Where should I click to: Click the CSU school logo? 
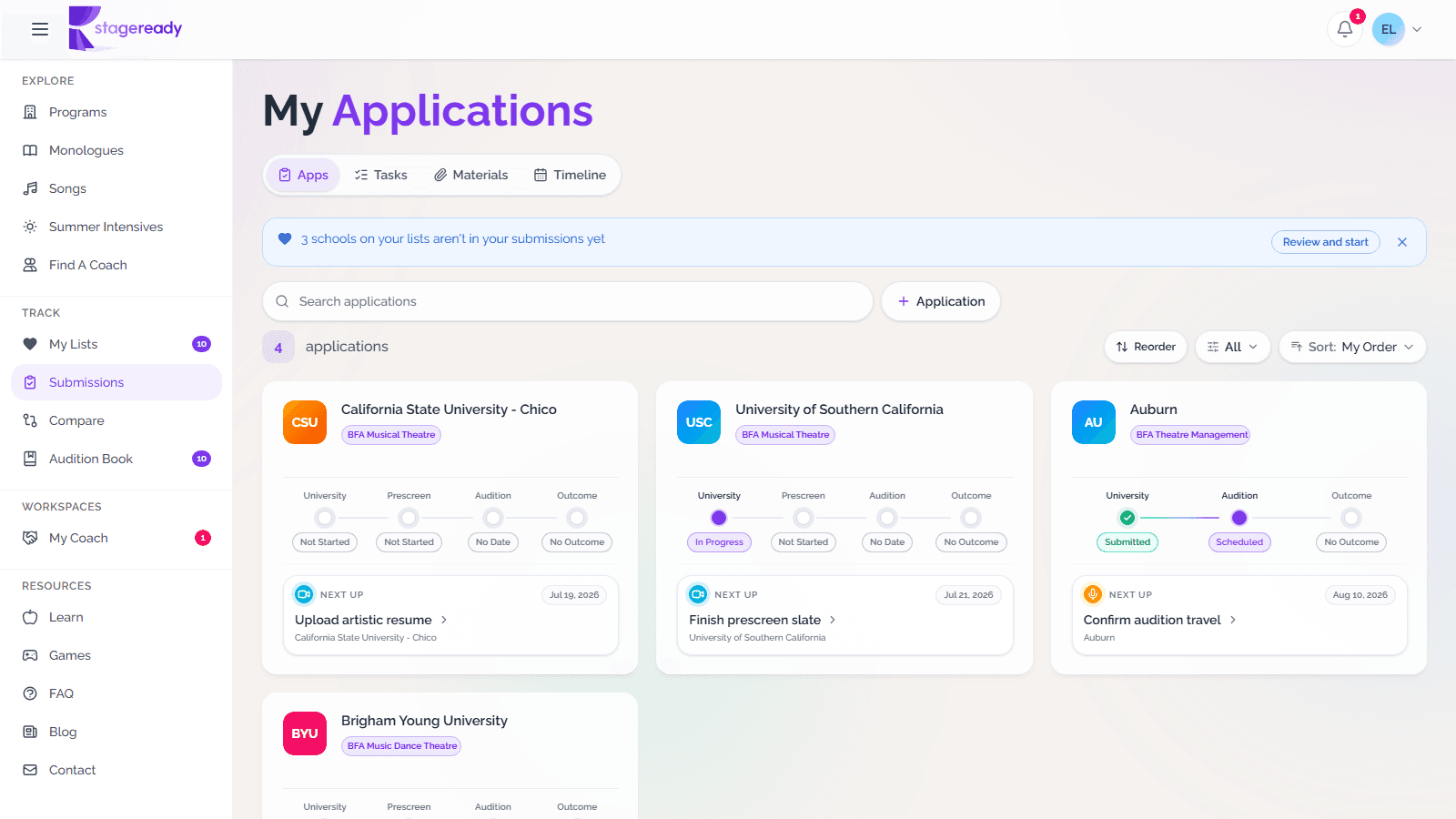pyautogui.click(x=305, y=422)
